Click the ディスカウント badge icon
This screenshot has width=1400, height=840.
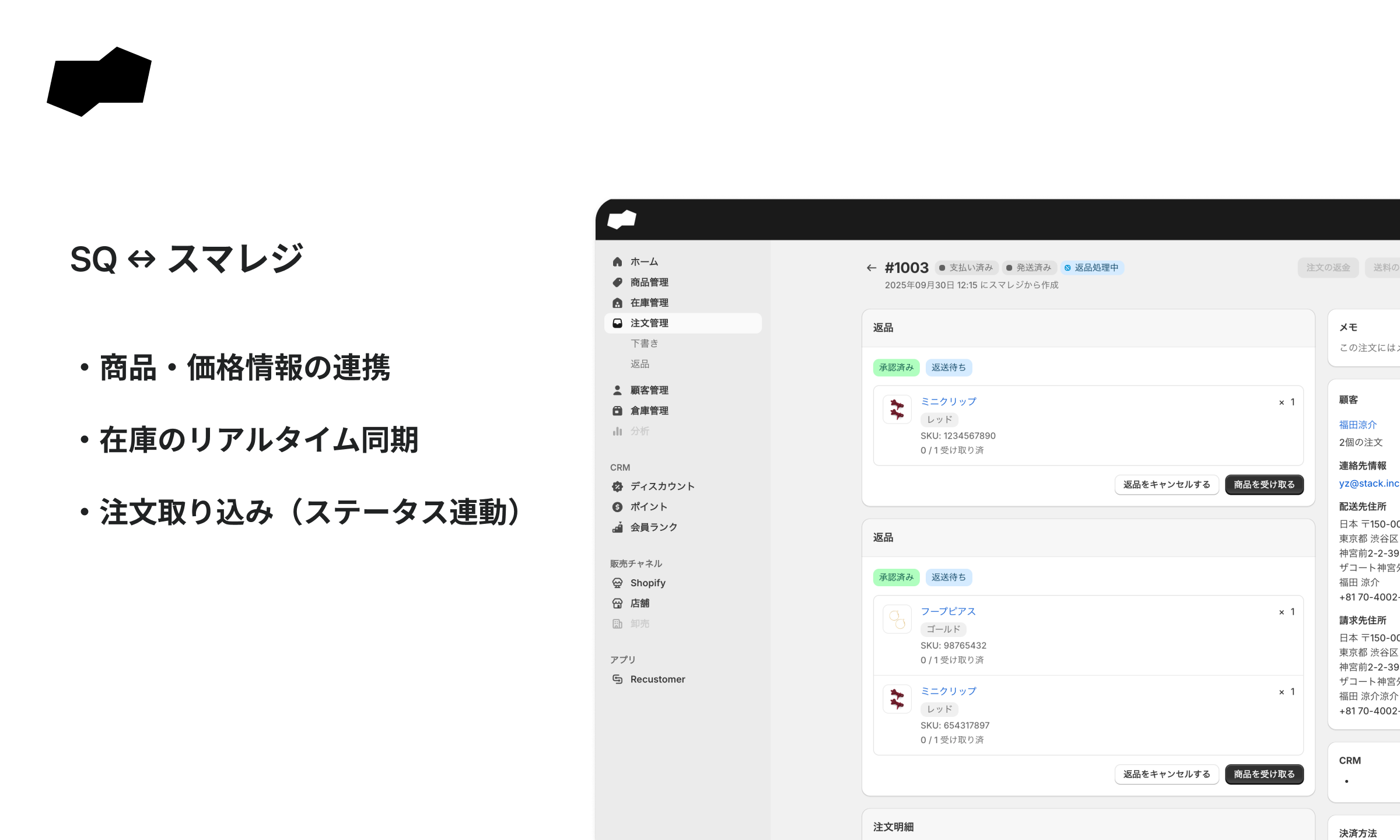617,487
